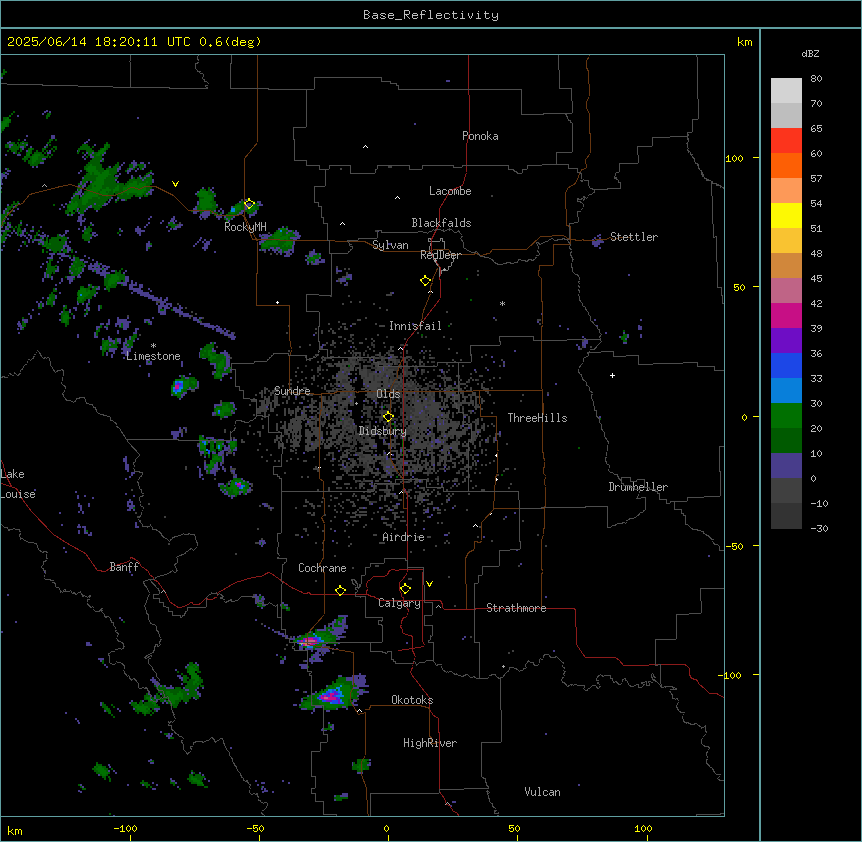The height and width of the screenshot is (842, 862).
Task: Click the Blackfalds label
Action: 441,223
